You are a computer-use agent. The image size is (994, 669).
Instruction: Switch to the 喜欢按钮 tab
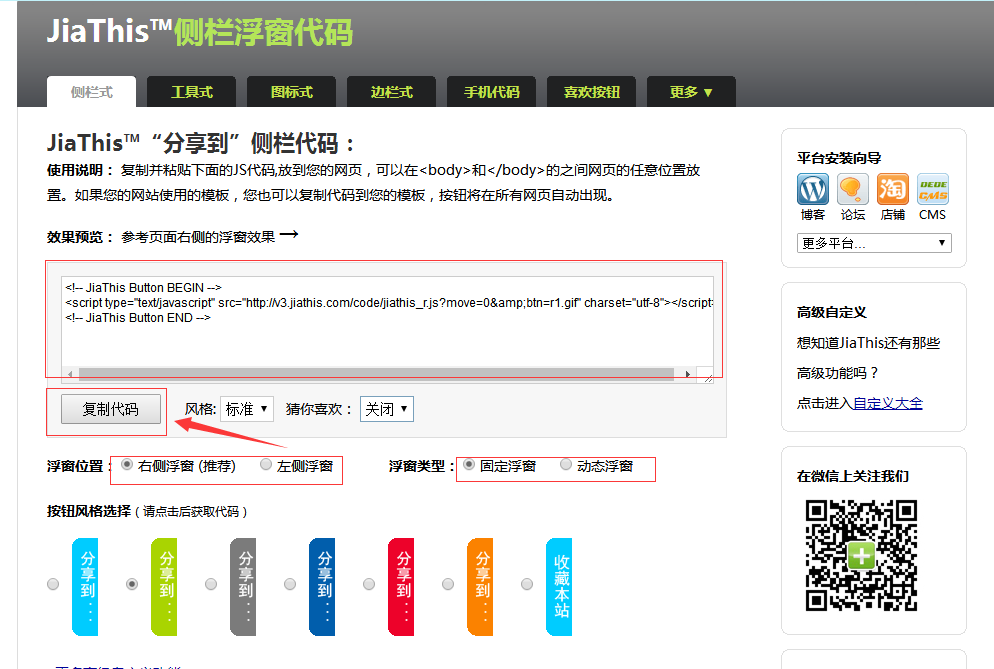point(591,92)
